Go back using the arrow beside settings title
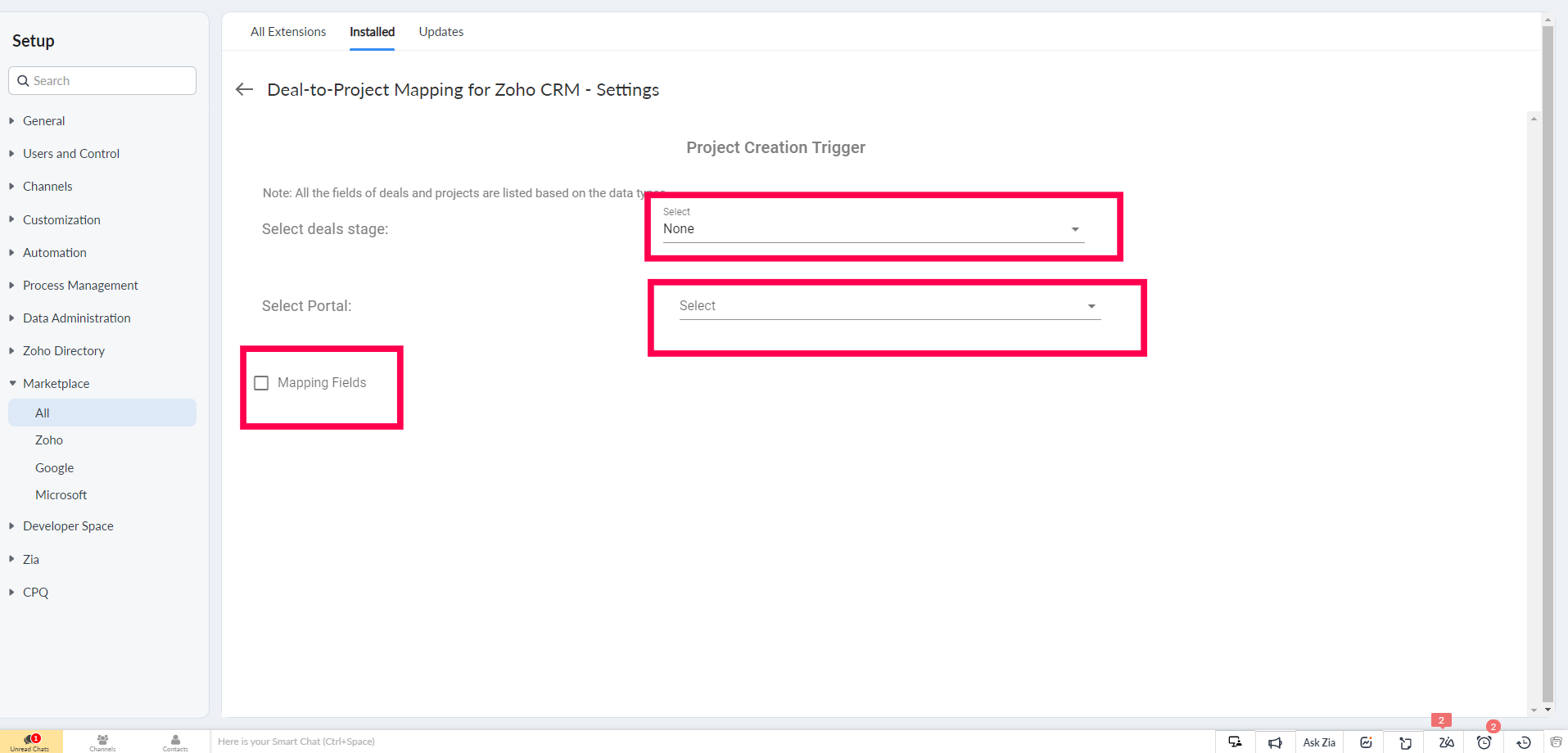The image size is (1568, 753). click(x=244, y=89)
